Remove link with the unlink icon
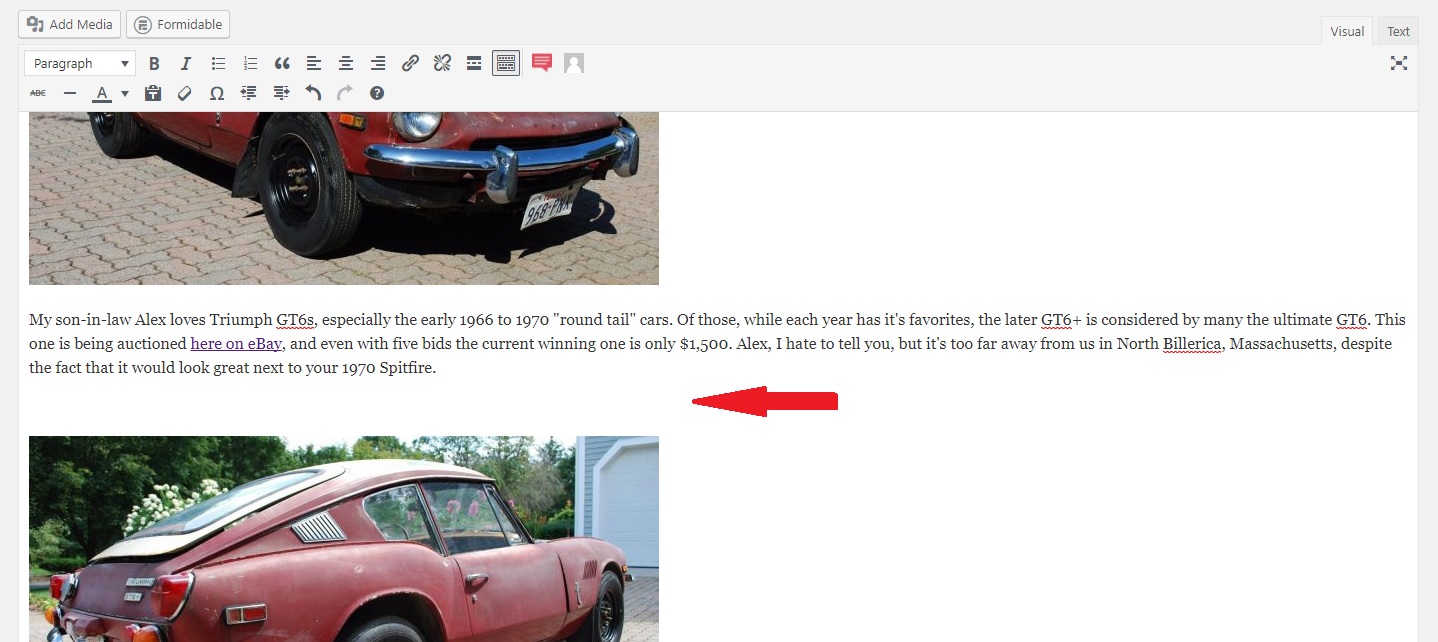Screen dimensions: 1438x642 pyautogui.click(x=442, y=63)
